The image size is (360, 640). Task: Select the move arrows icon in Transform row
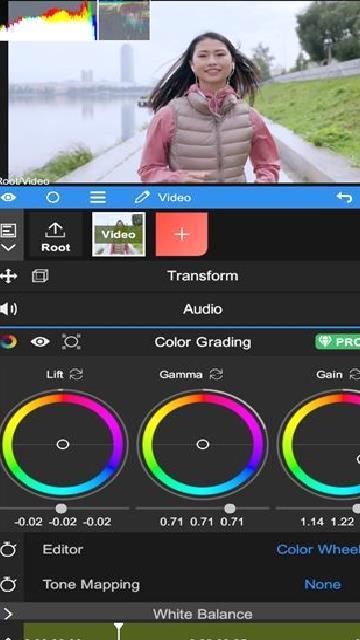[9, 276]
